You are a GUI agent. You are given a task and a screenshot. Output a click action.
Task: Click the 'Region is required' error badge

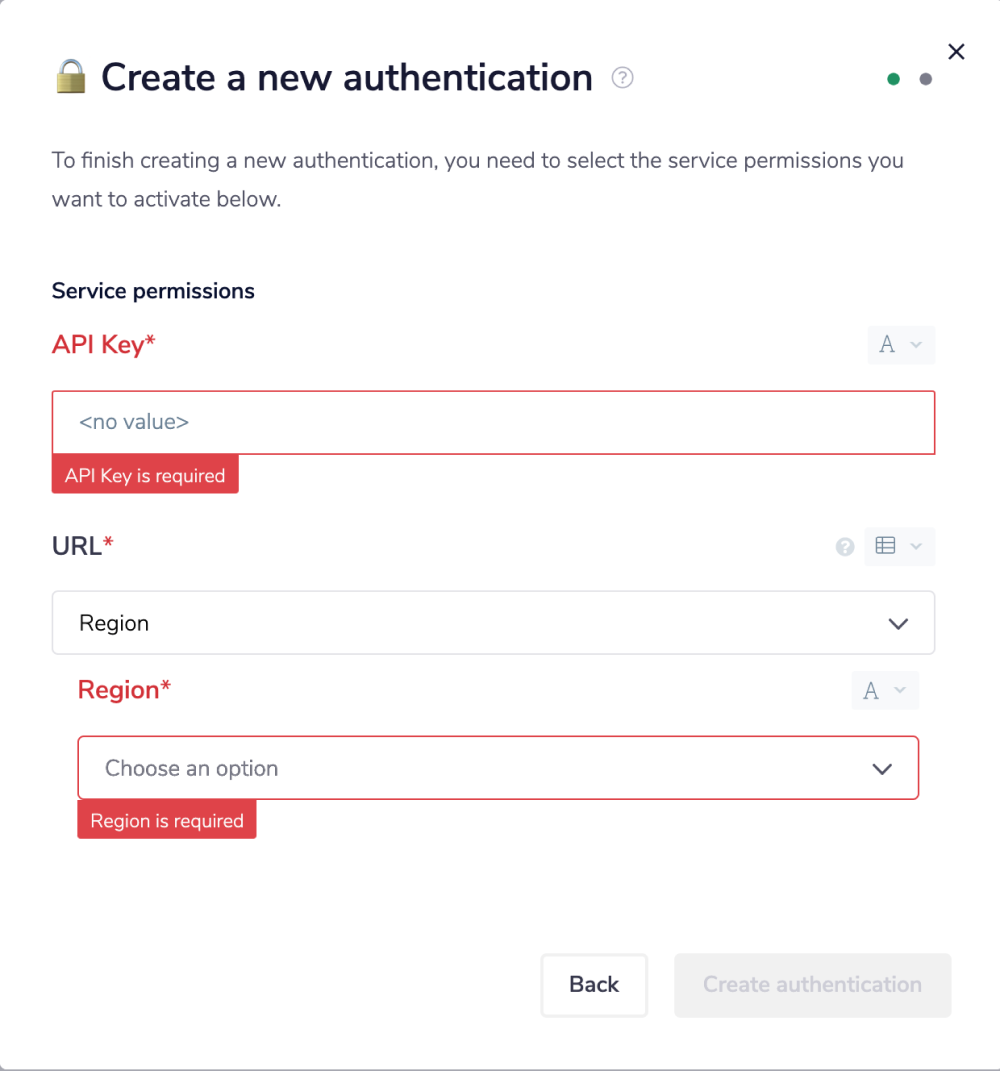point(167,821)
